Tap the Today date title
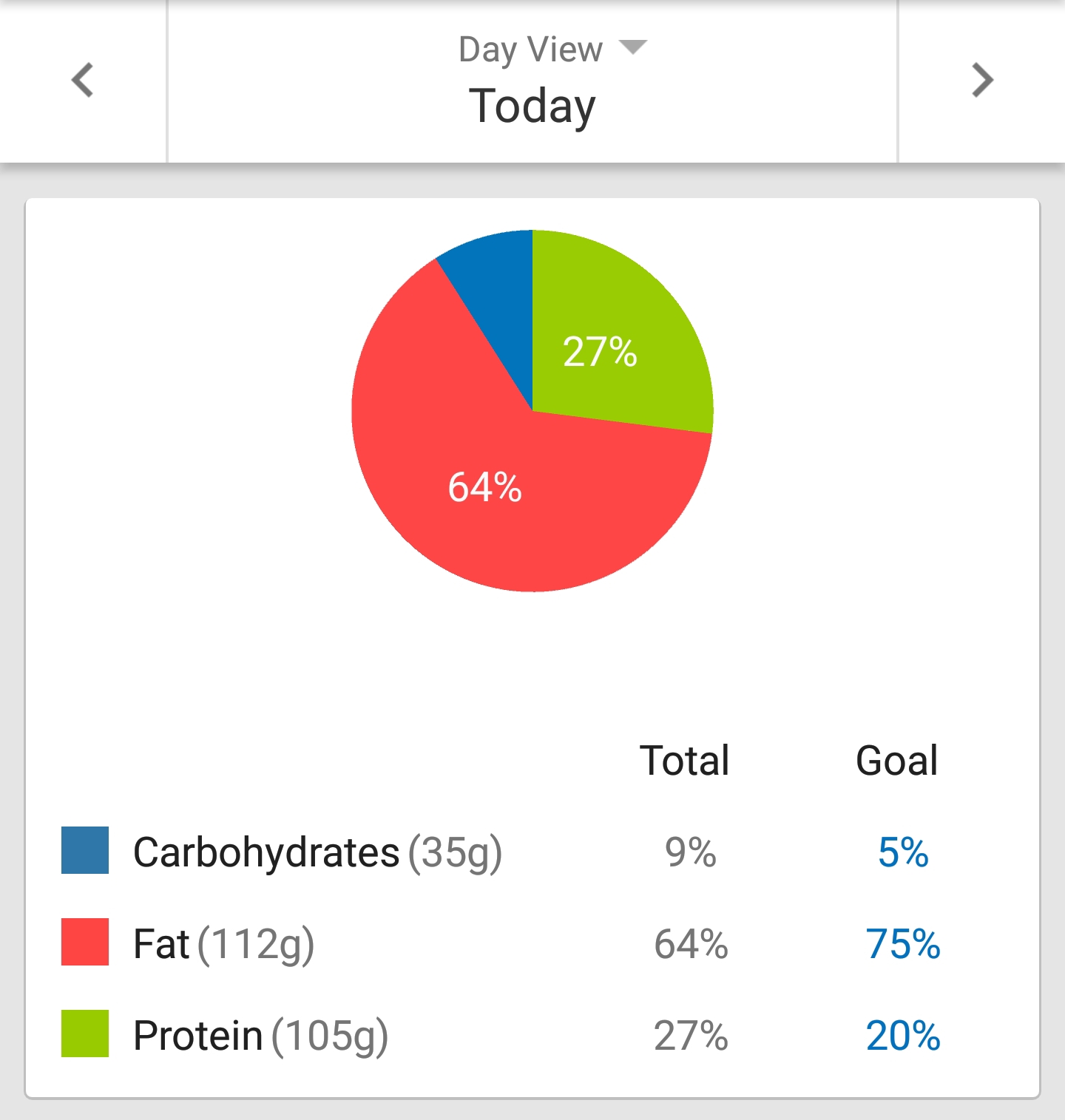The height and width of the screenshot is (1120, 1065). pos(532,106)
